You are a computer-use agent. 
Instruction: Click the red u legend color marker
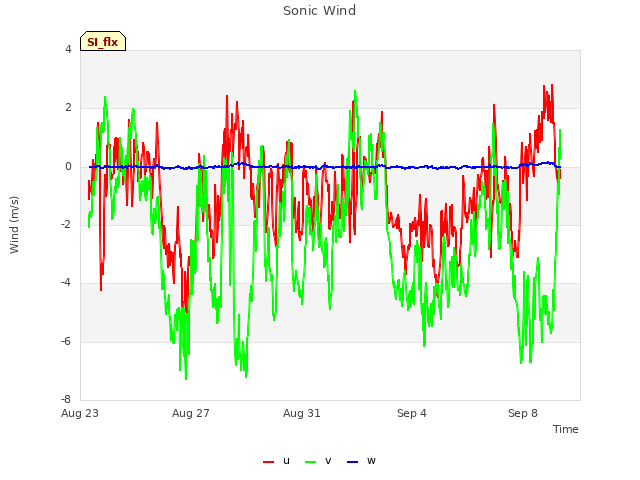click(x=269, y=462)
